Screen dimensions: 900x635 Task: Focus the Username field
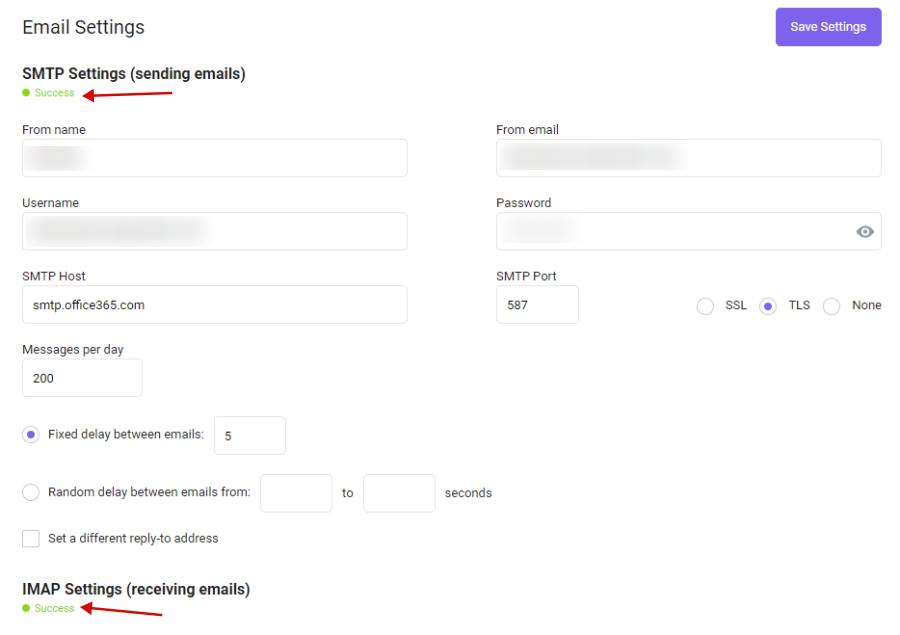pos(215,231)
